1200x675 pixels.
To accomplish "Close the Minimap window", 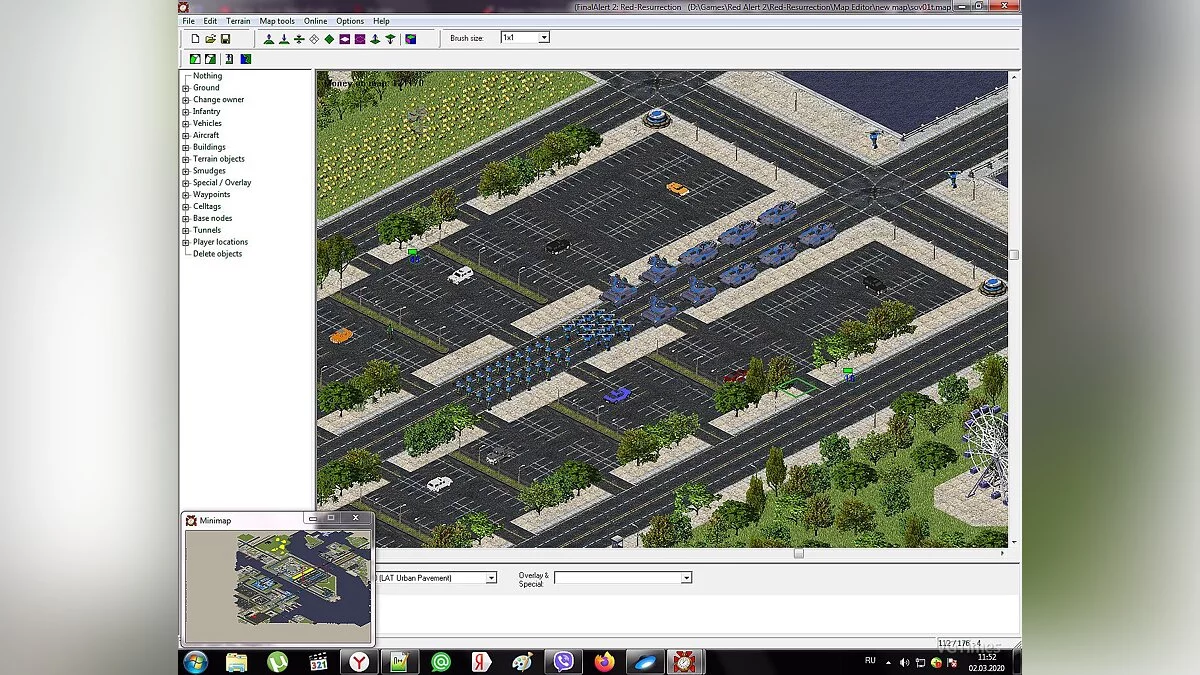I will [355, 519].
